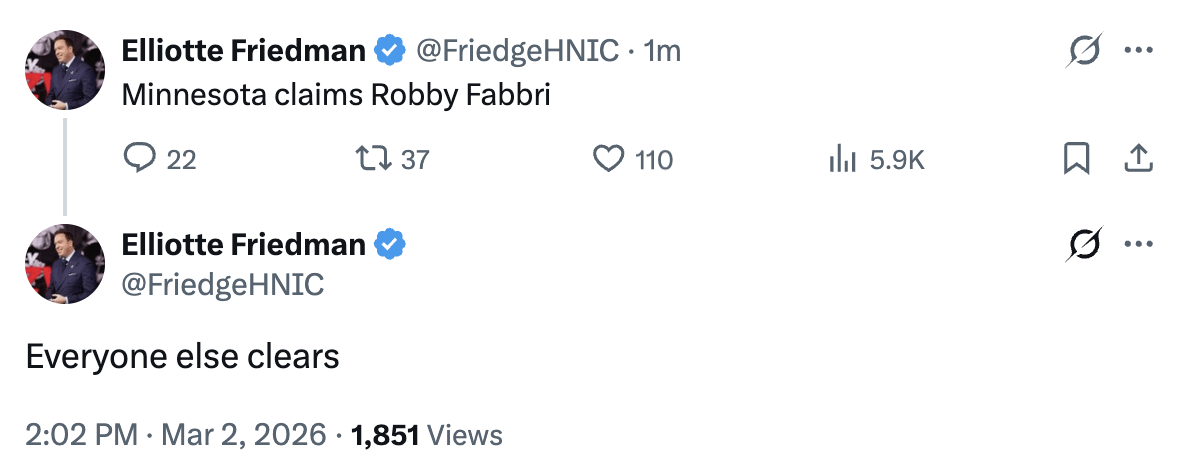Image resolution: width=1184 pixels, height=476 pixels.
Task: Bookmark the Robby Fabbri tweet
Action: tap(1076, 159)
